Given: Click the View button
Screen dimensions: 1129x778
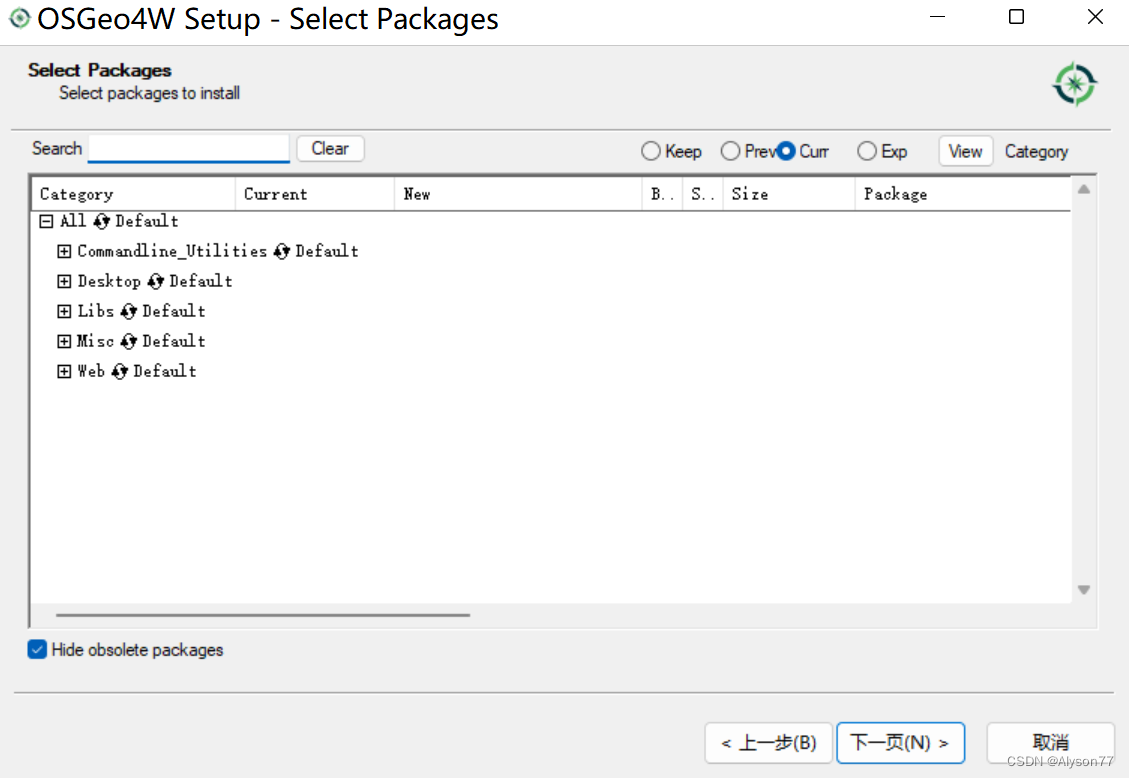Looking at the screenshot, I should coord(966,152).
